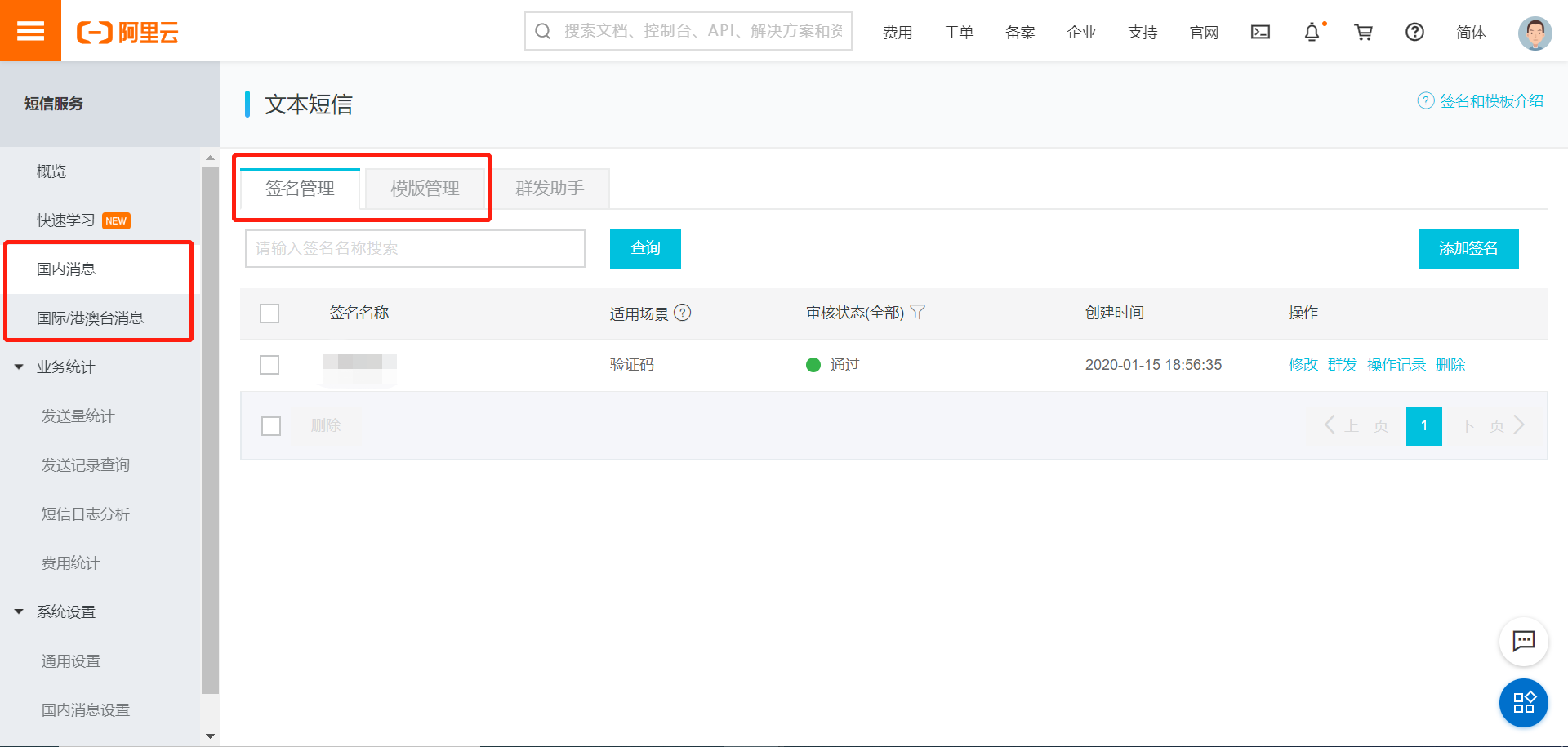Viewport: 1568px width, 747px height.
Task: Select the header select-all checkbox
Action: [269, 313]
